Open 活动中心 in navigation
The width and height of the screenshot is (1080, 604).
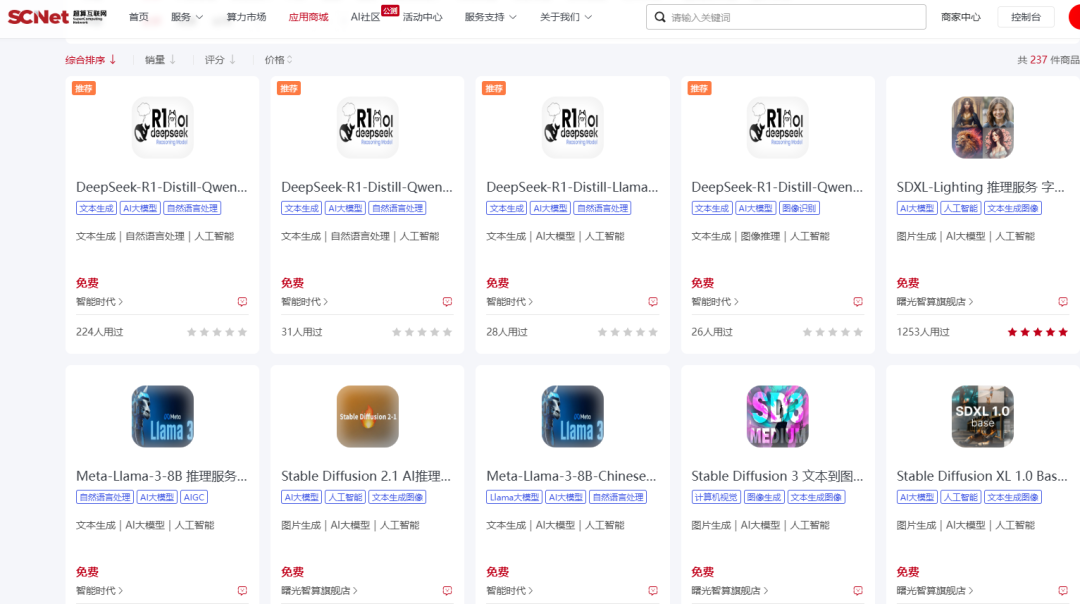coord(422,17)
